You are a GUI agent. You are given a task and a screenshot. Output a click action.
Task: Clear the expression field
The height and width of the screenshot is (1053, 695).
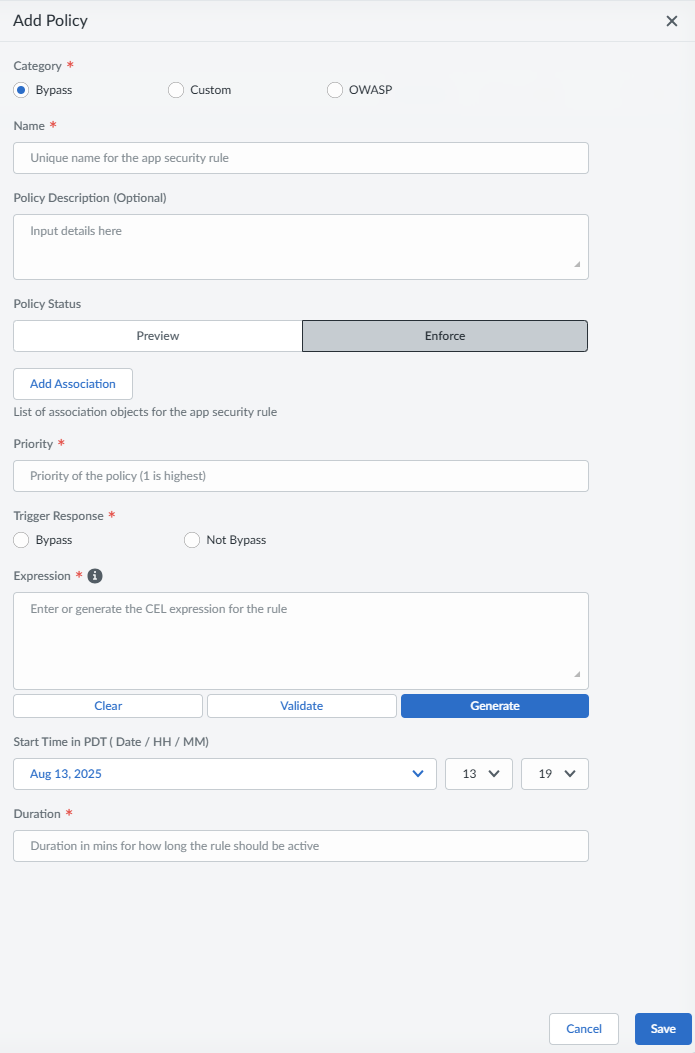pyautogui.click(x=108, y=706)
